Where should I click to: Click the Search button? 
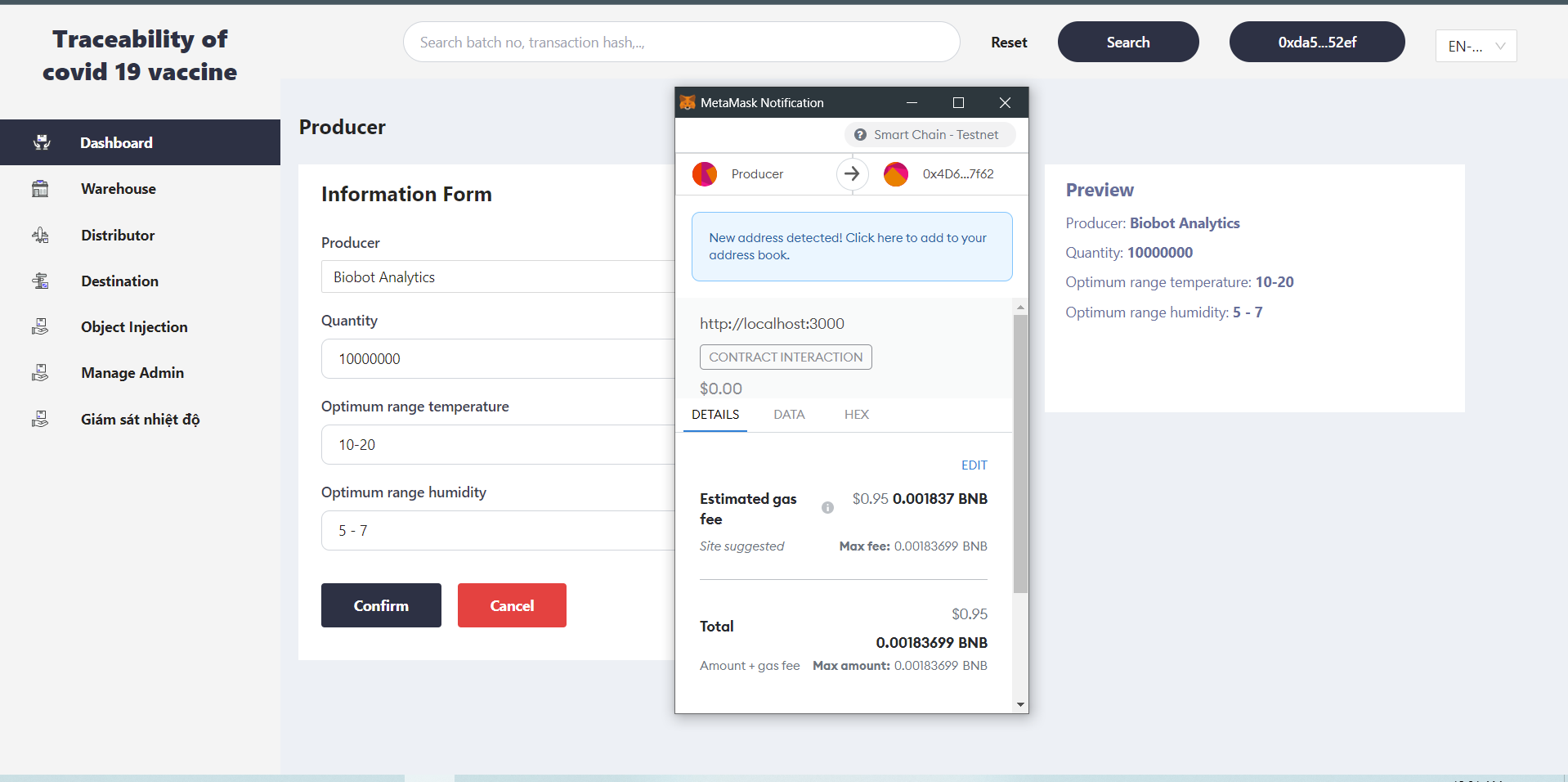pyautogui.click(x=1128, y=42)
